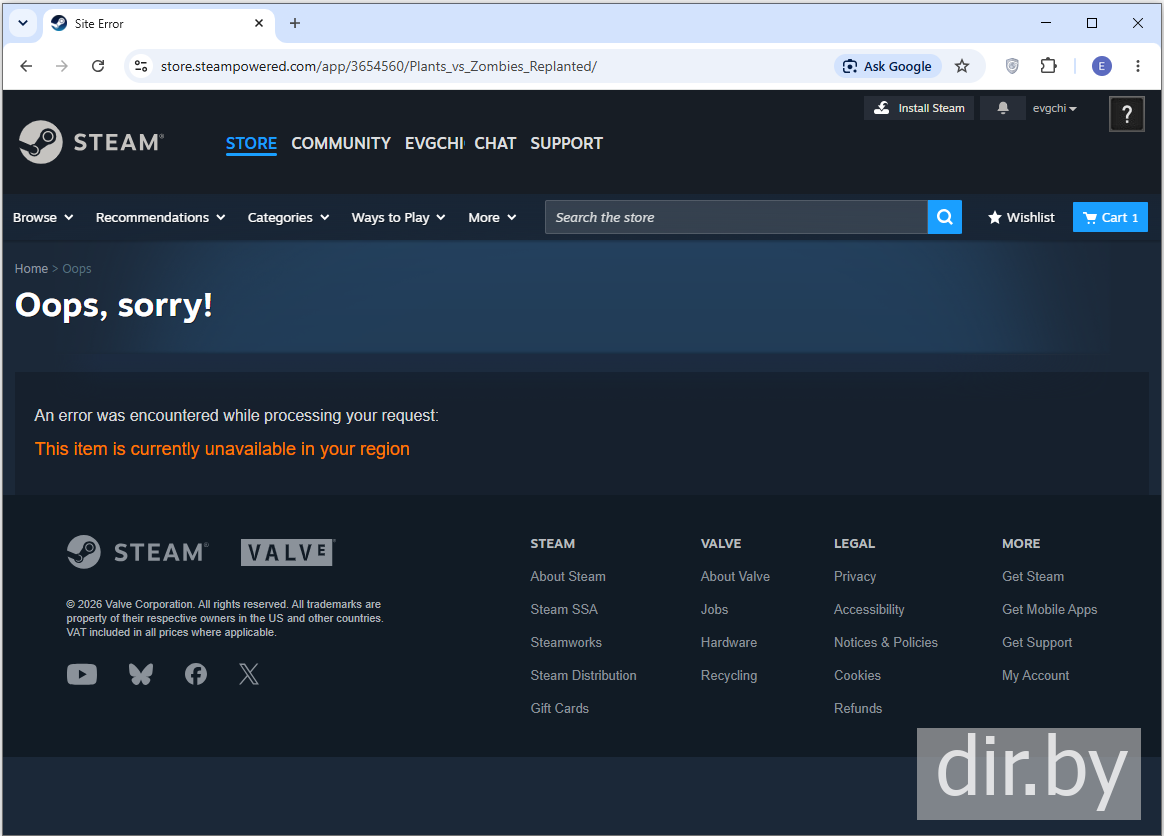Click the Oops breadcrumb text

point(77,269)
